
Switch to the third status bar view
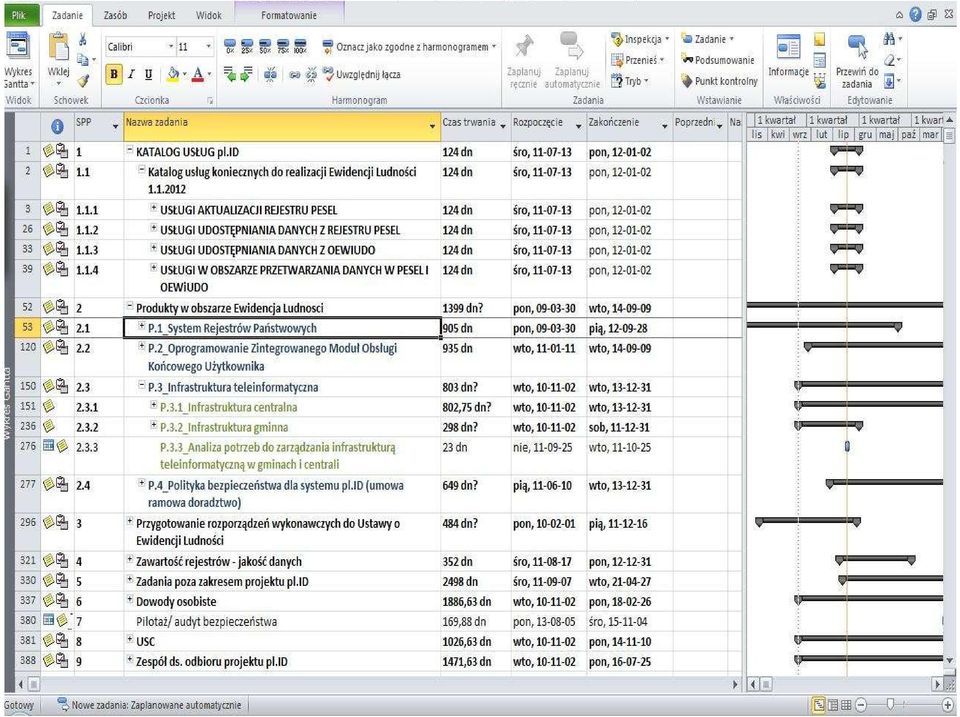[846, 705]
